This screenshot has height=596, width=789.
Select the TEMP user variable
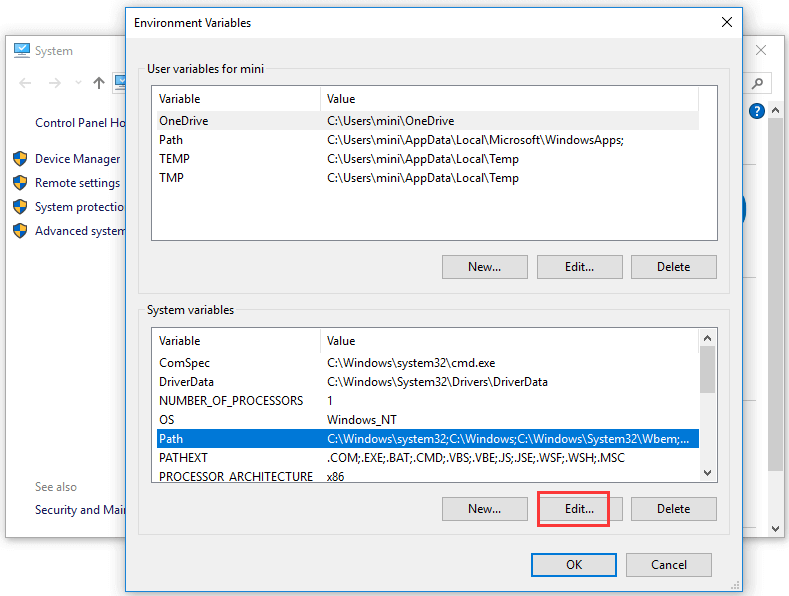[x=428, y=159]
